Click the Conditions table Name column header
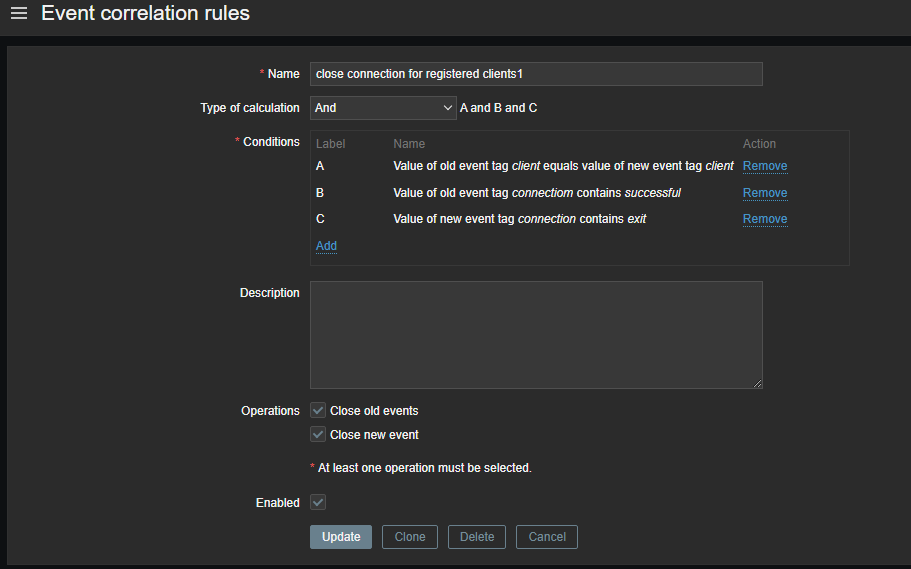Screen dimensions: 911x569 coord(409,144)
